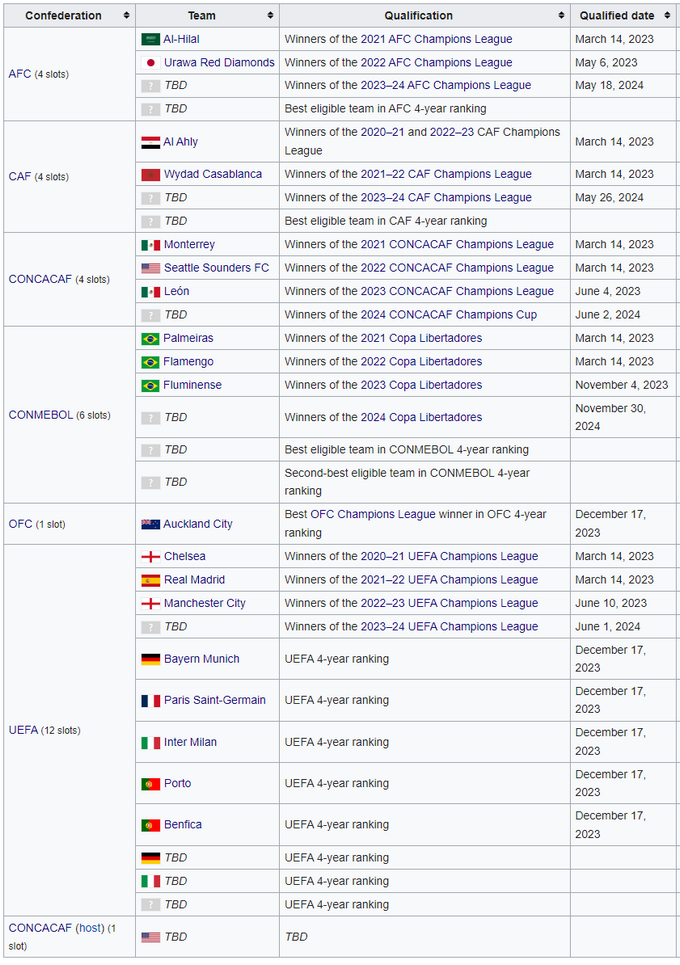Sort by Qualification column sort arrows
Viewport: 680px width, 965px height.
pyautogui.click(x=561, y=16)
